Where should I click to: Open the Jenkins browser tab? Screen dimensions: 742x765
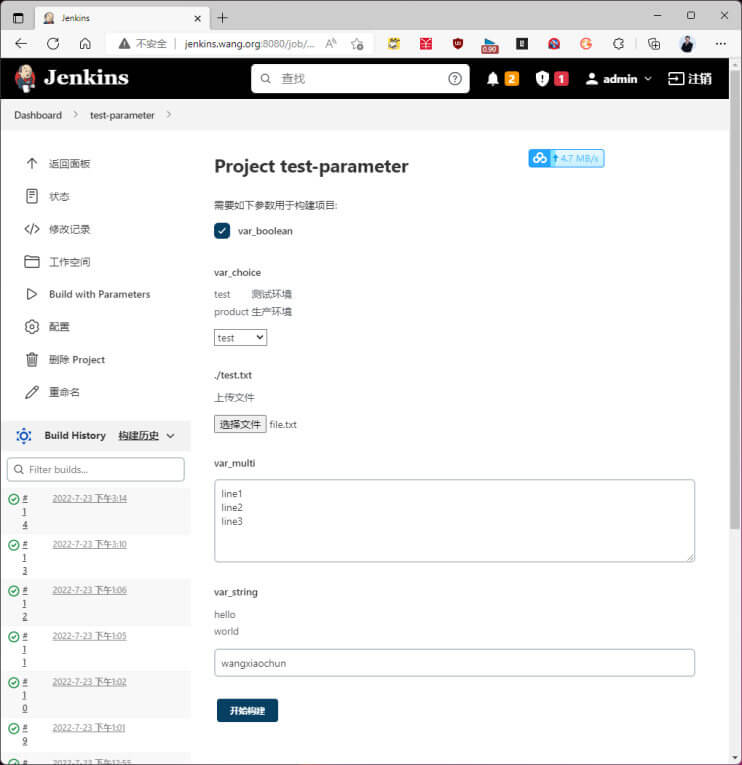tap(122, 18)
